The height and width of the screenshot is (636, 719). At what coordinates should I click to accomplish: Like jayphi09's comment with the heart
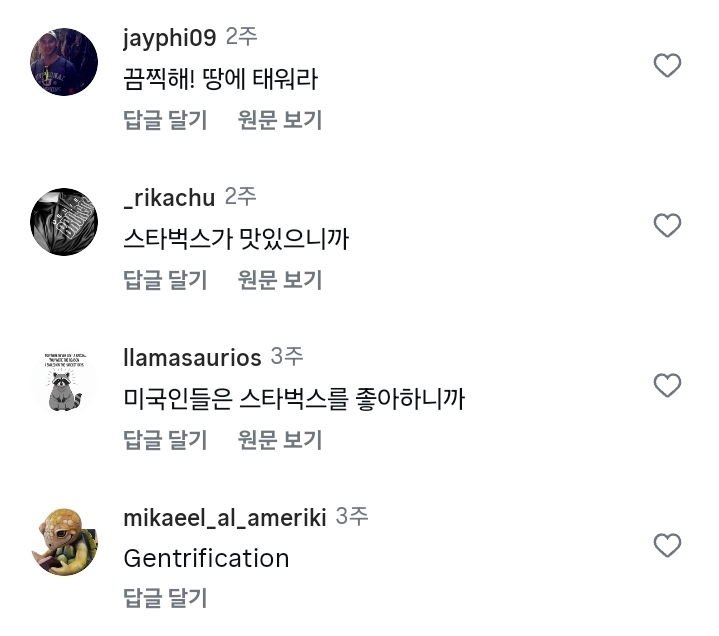point(667,66)
